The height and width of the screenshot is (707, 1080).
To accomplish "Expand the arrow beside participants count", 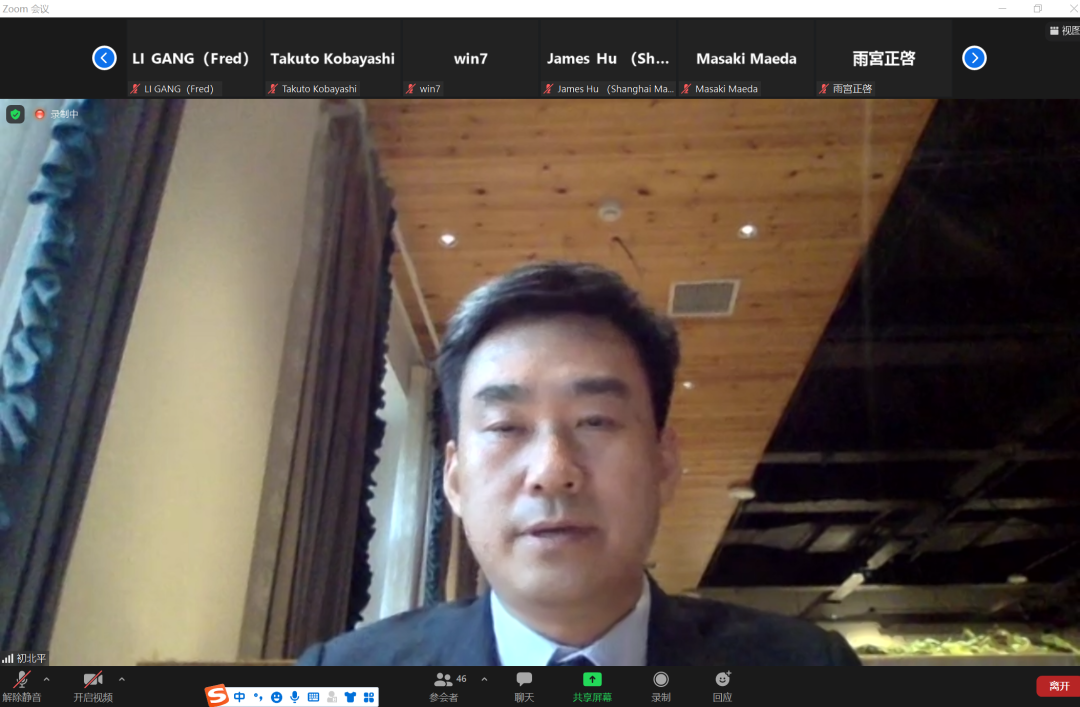I will pyautogui.click(x=485, y=679).
